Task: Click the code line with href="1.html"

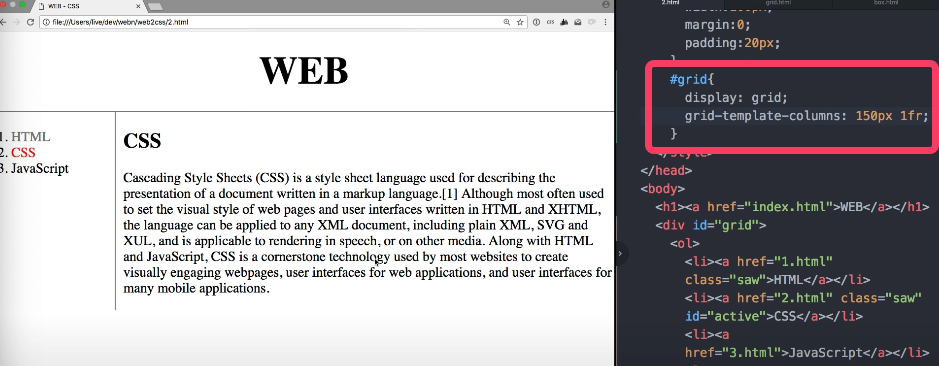Action: [x=759, y=262]
